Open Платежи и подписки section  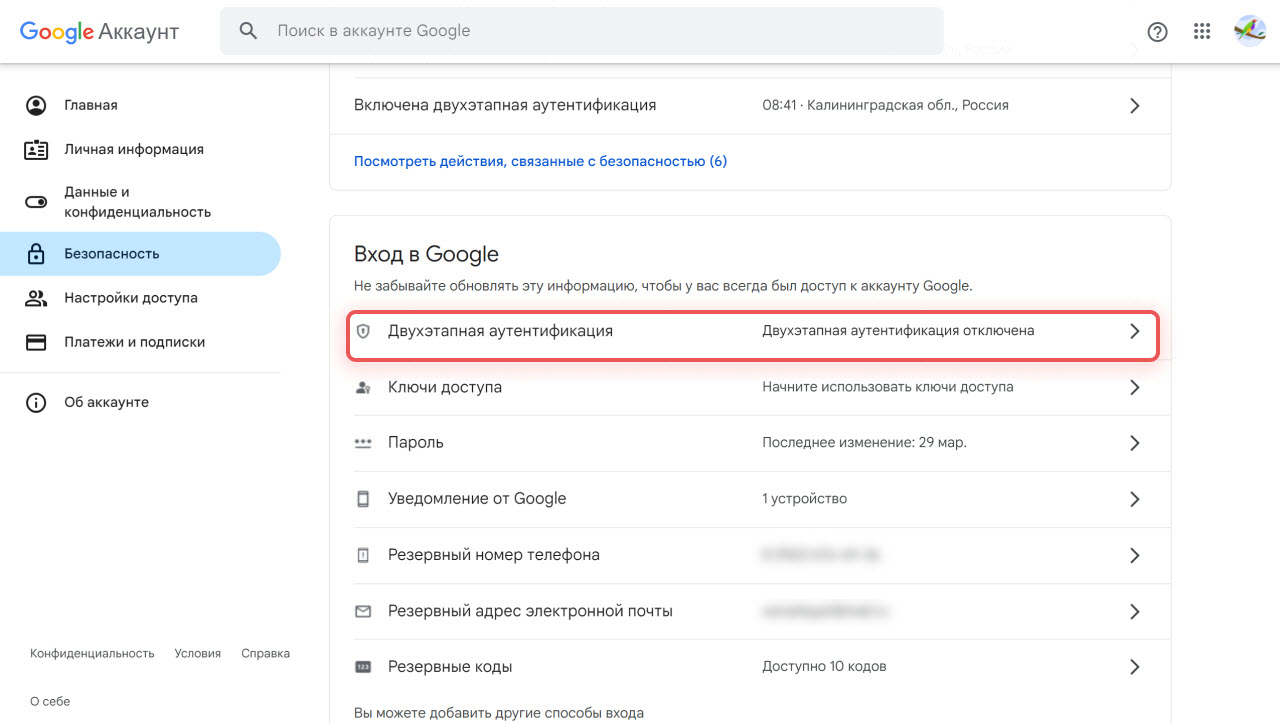pyautogui.click(x=140, y=342)
